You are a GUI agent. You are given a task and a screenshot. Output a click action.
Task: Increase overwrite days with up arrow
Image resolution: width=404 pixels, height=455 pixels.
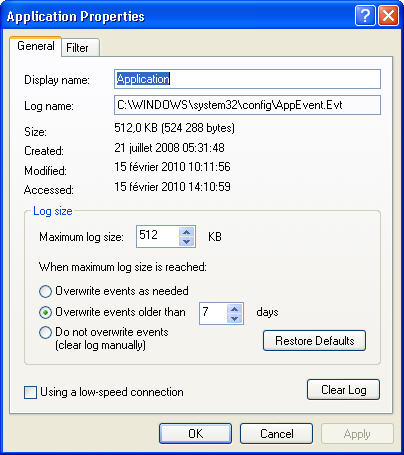tap(235, 309)
